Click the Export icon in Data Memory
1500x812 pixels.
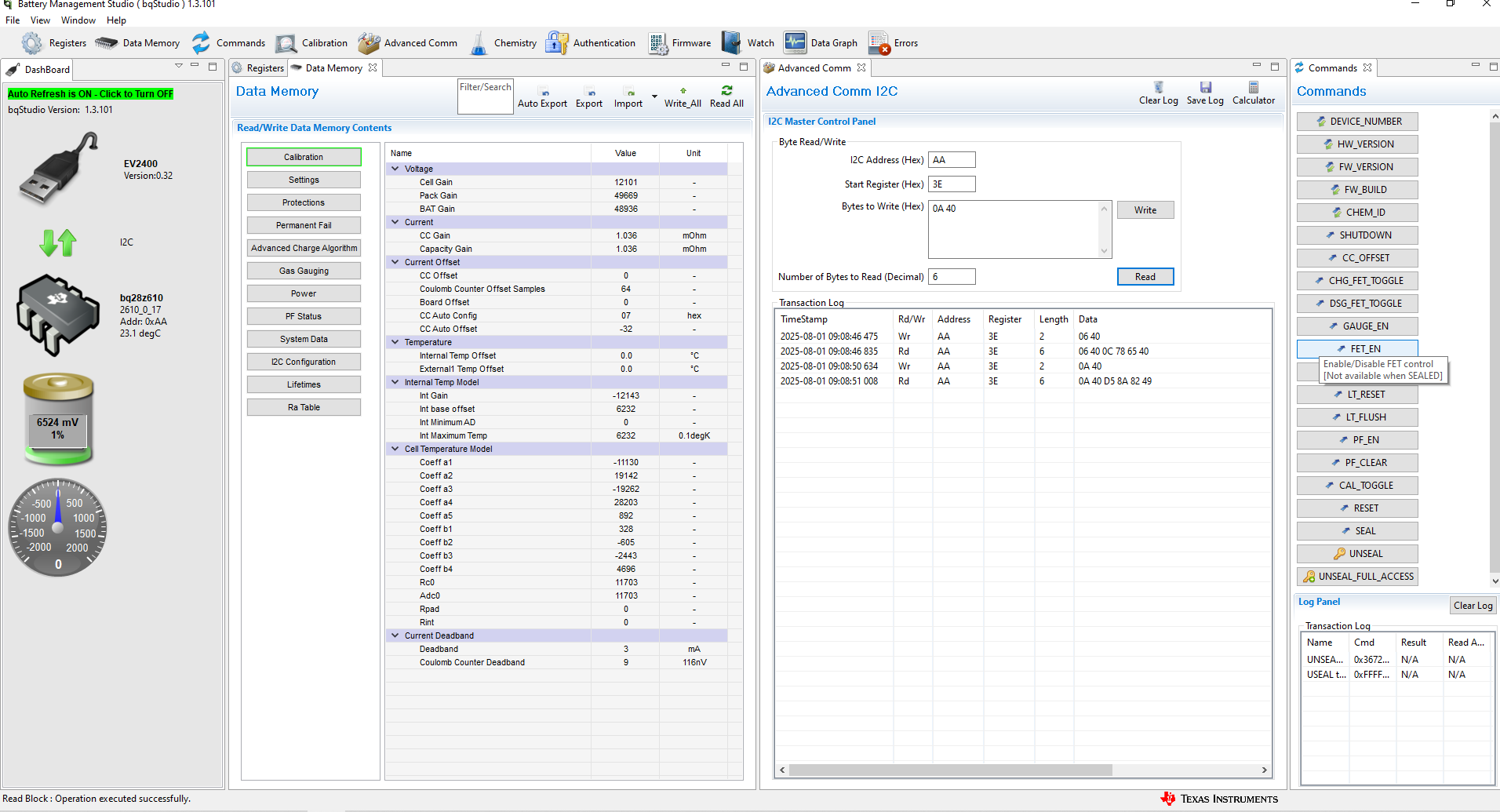(x=592, y=93)
